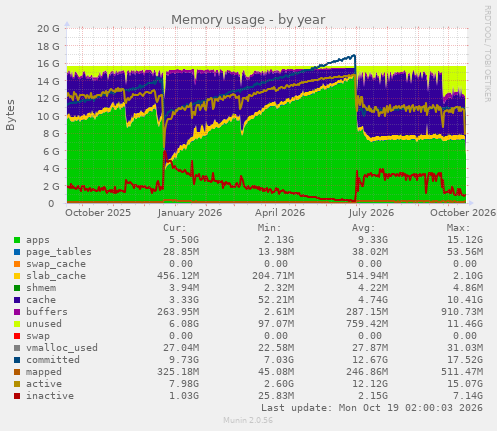
Task: Click the 'Avg:' column header
Action: (364, 228)
